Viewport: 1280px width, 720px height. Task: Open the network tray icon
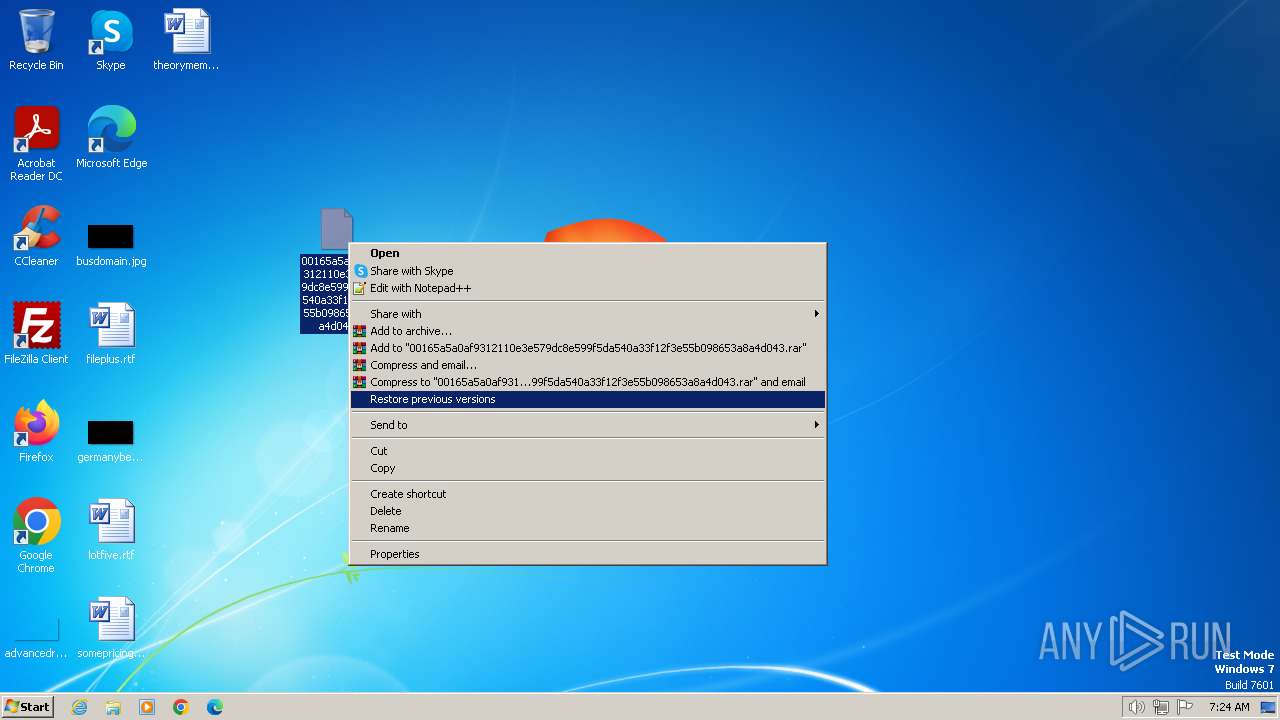pyautogui.click(x=1161, y=707)
